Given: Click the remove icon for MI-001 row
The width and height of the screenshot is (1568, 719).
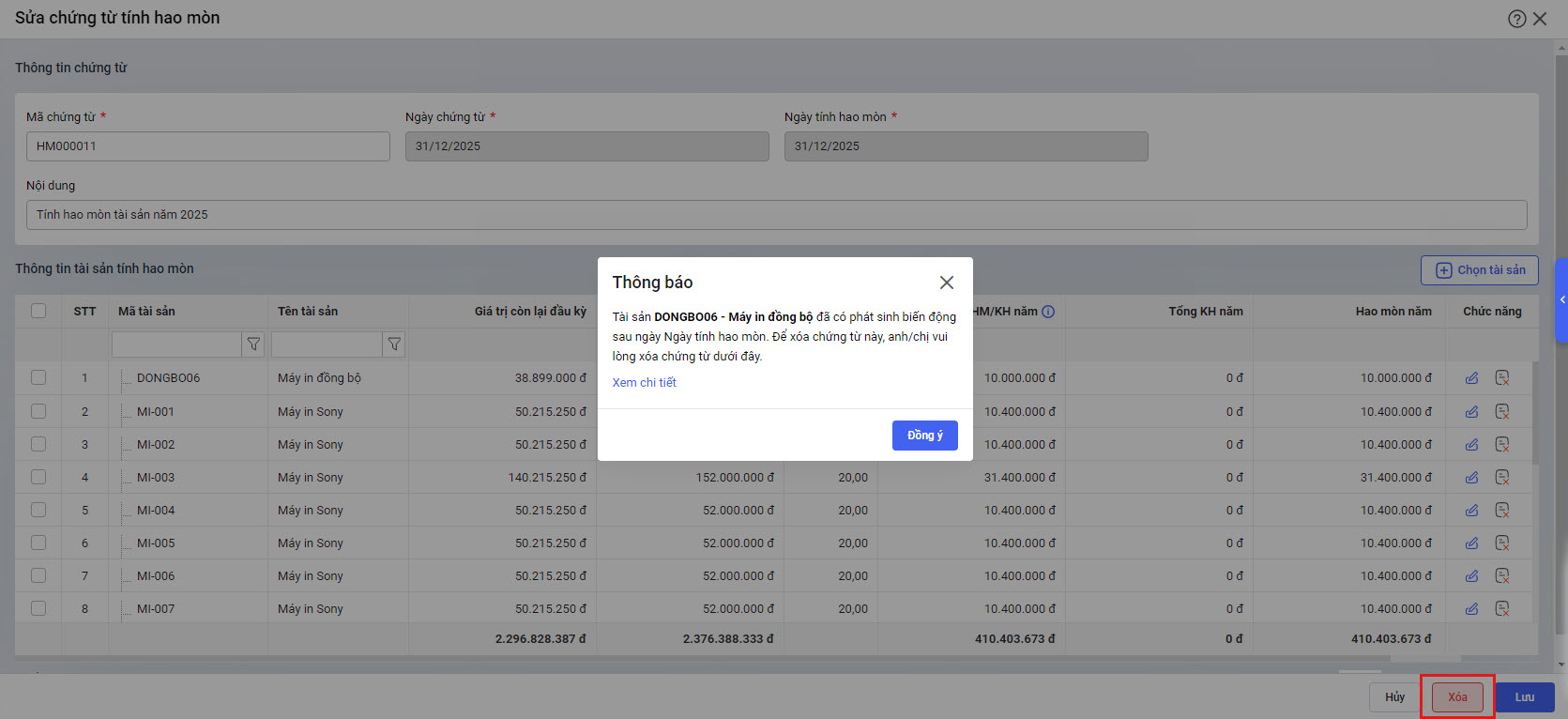Looking at the screenshot, I should pyautogui.click(x=1501, y=411).
